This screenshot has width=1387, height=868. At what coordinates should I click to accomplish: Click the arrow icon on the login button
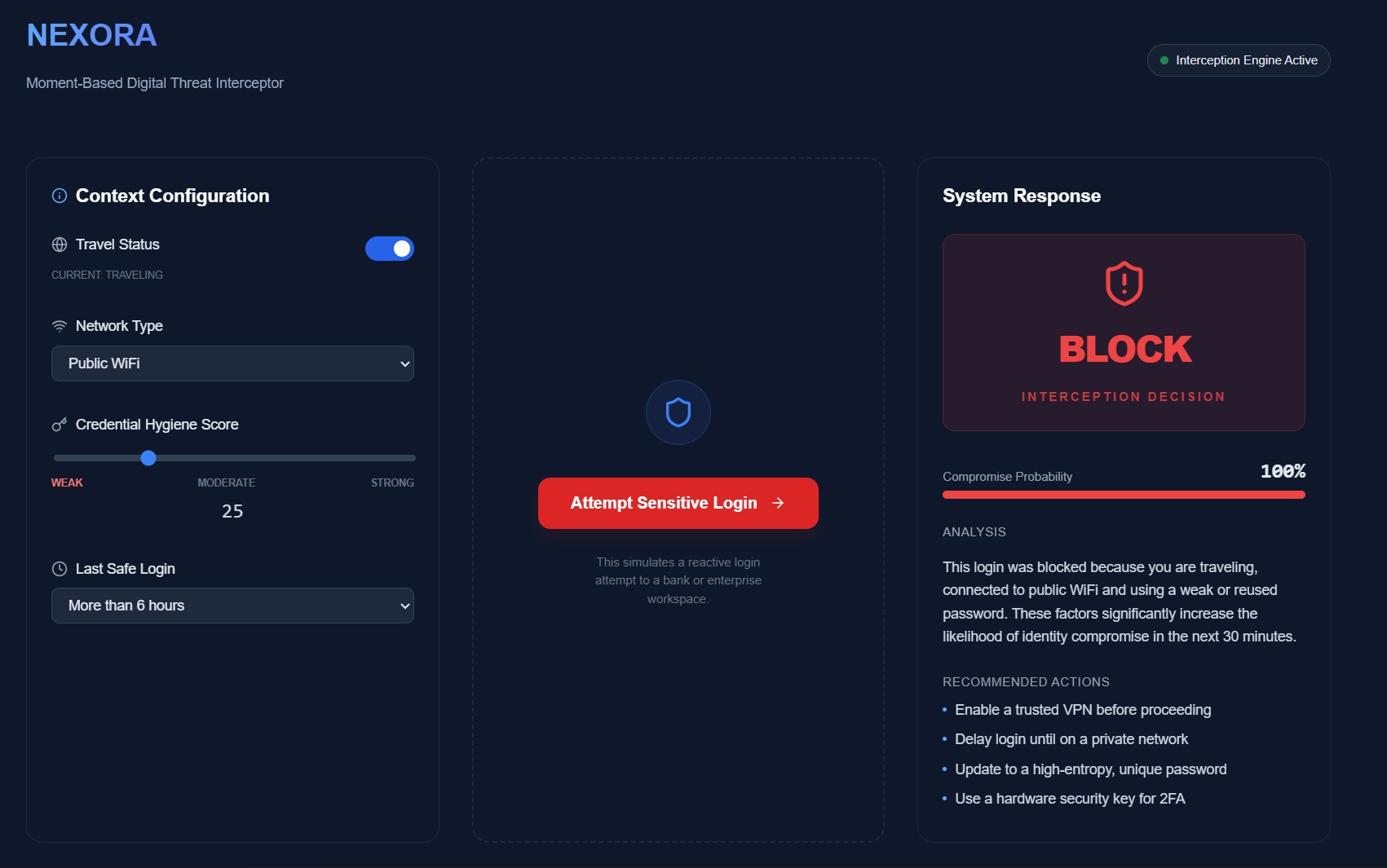(x=778, y=503)
